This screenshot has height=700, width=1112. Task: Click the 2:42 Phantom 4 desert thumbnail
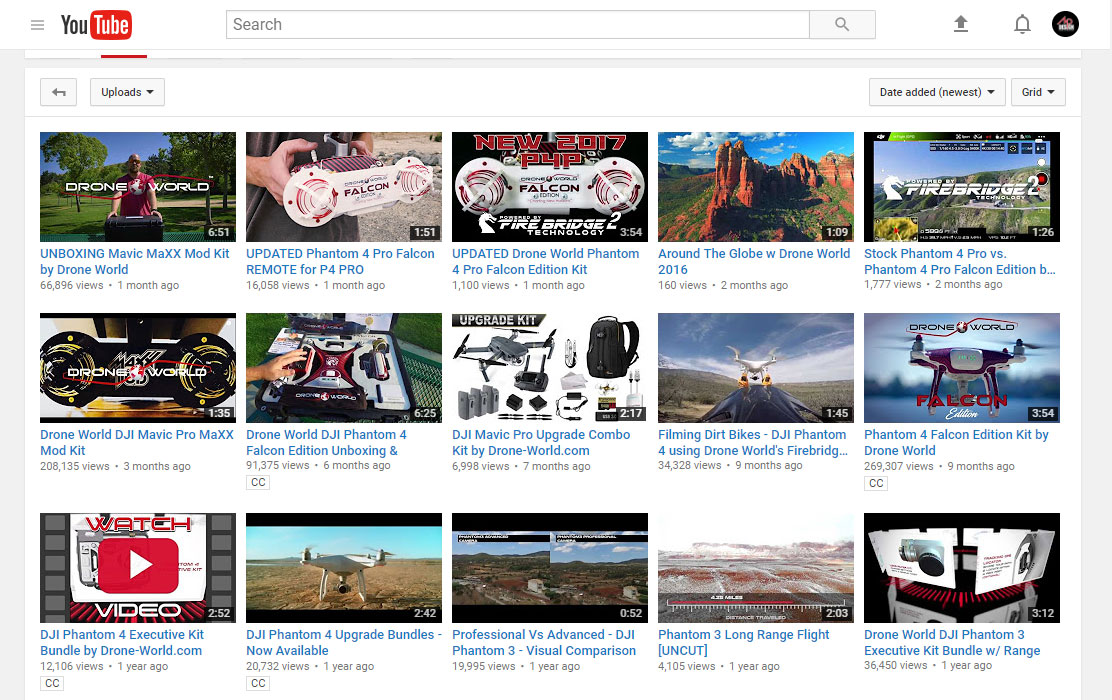point(344,568)
